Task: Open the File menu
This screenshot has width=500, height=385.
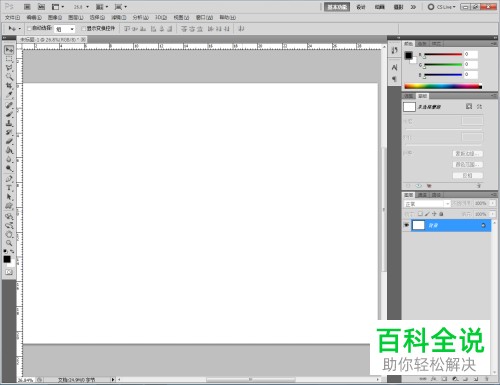Action: click(x=12, y=17)
